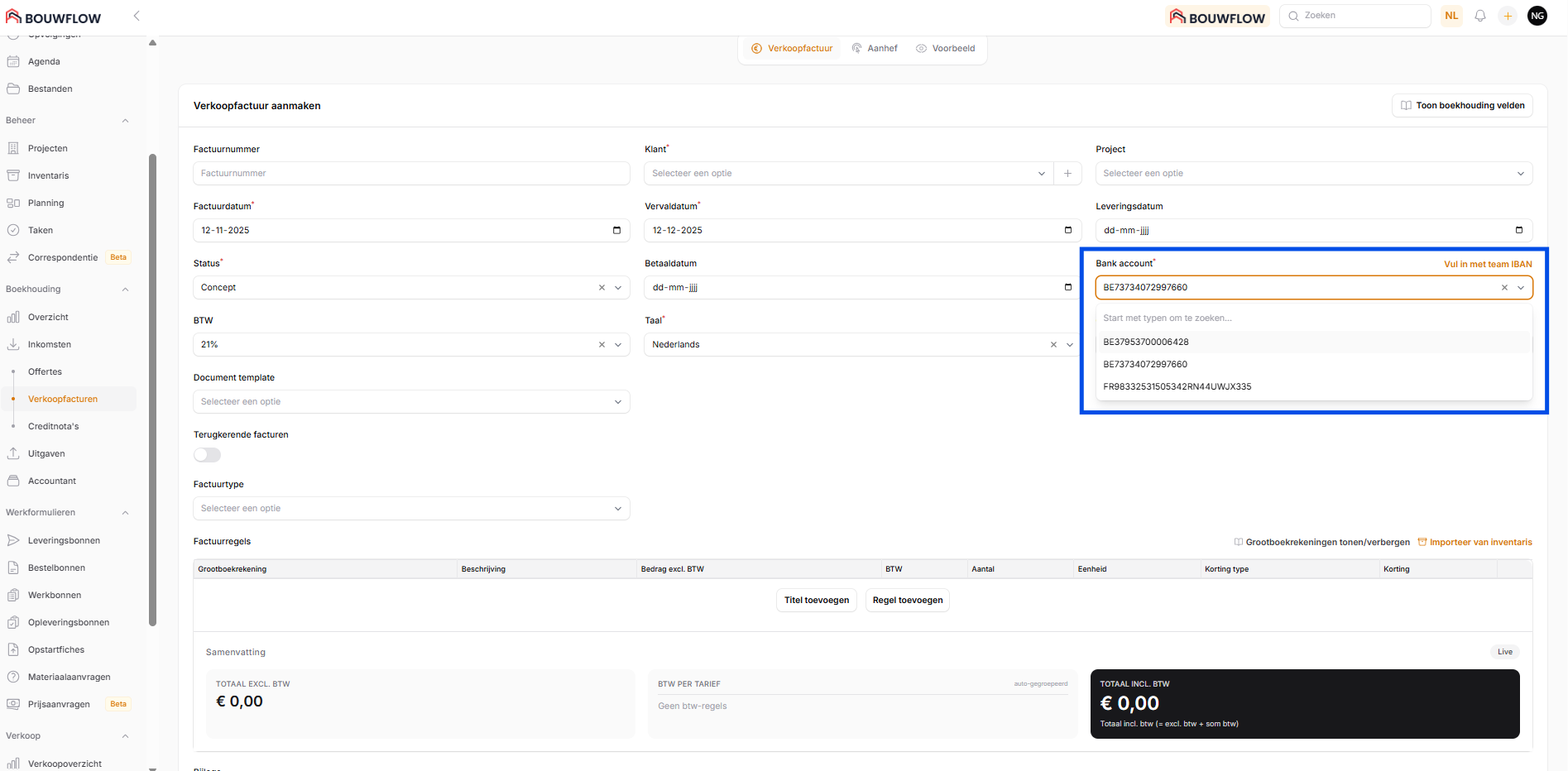
Task: Toggle the Terugkerende facturen switch
Action: (x=207, y=455)
